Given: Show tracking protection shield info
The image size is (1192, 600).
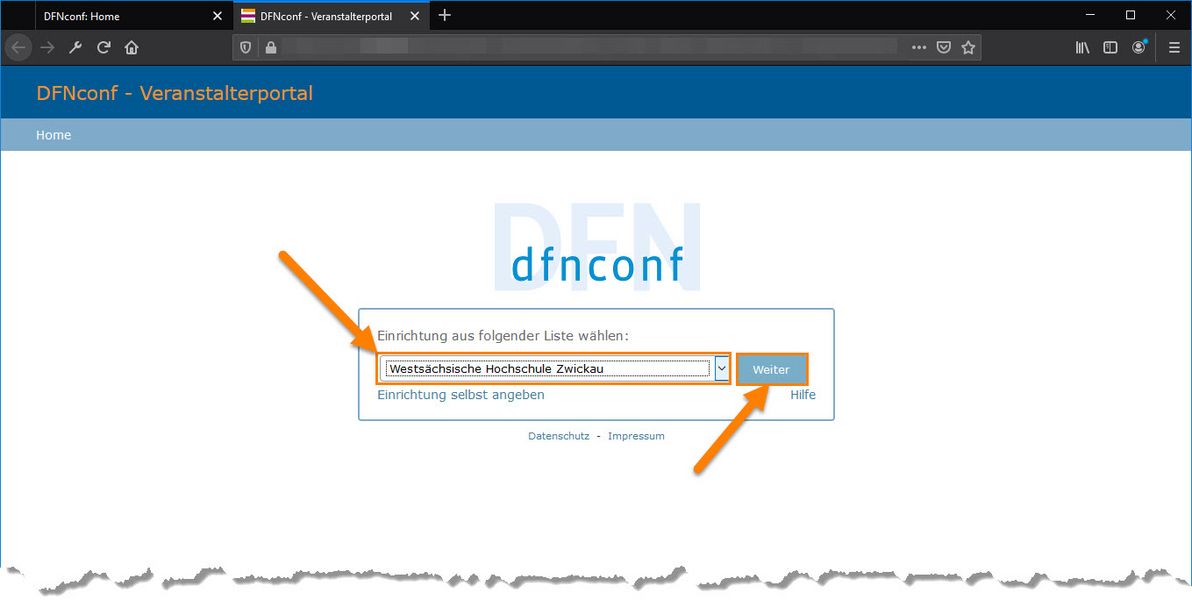Looking at the screenshot, I should (246, 48).
